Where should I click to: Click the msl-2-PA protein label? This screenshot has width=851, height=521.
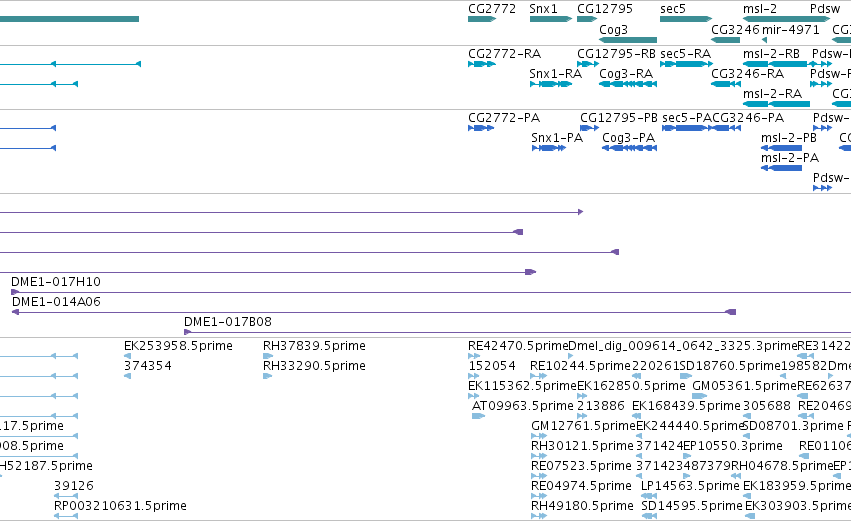pos(790,158)
